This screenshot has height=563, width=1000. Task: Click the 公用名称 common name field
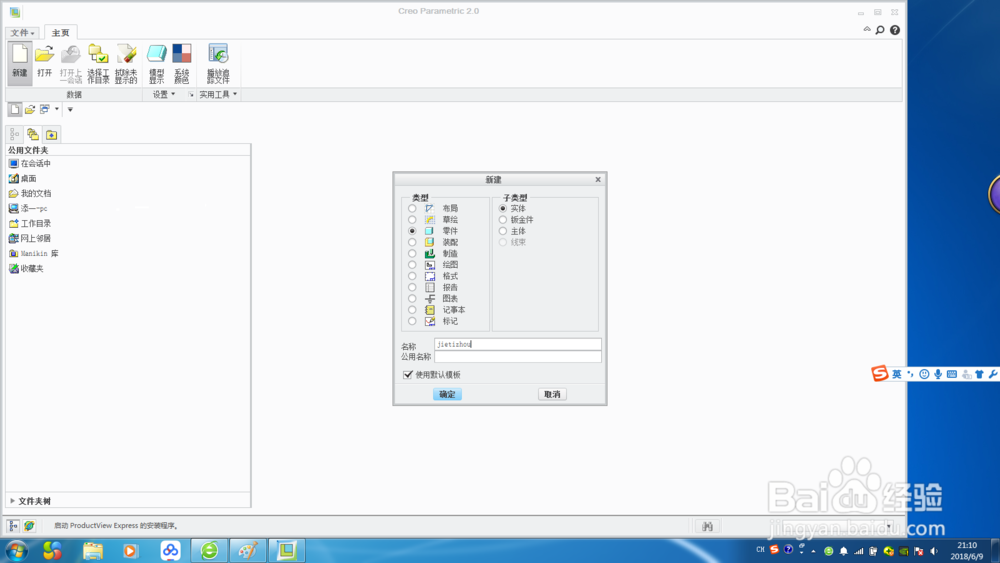pos(518,356)
